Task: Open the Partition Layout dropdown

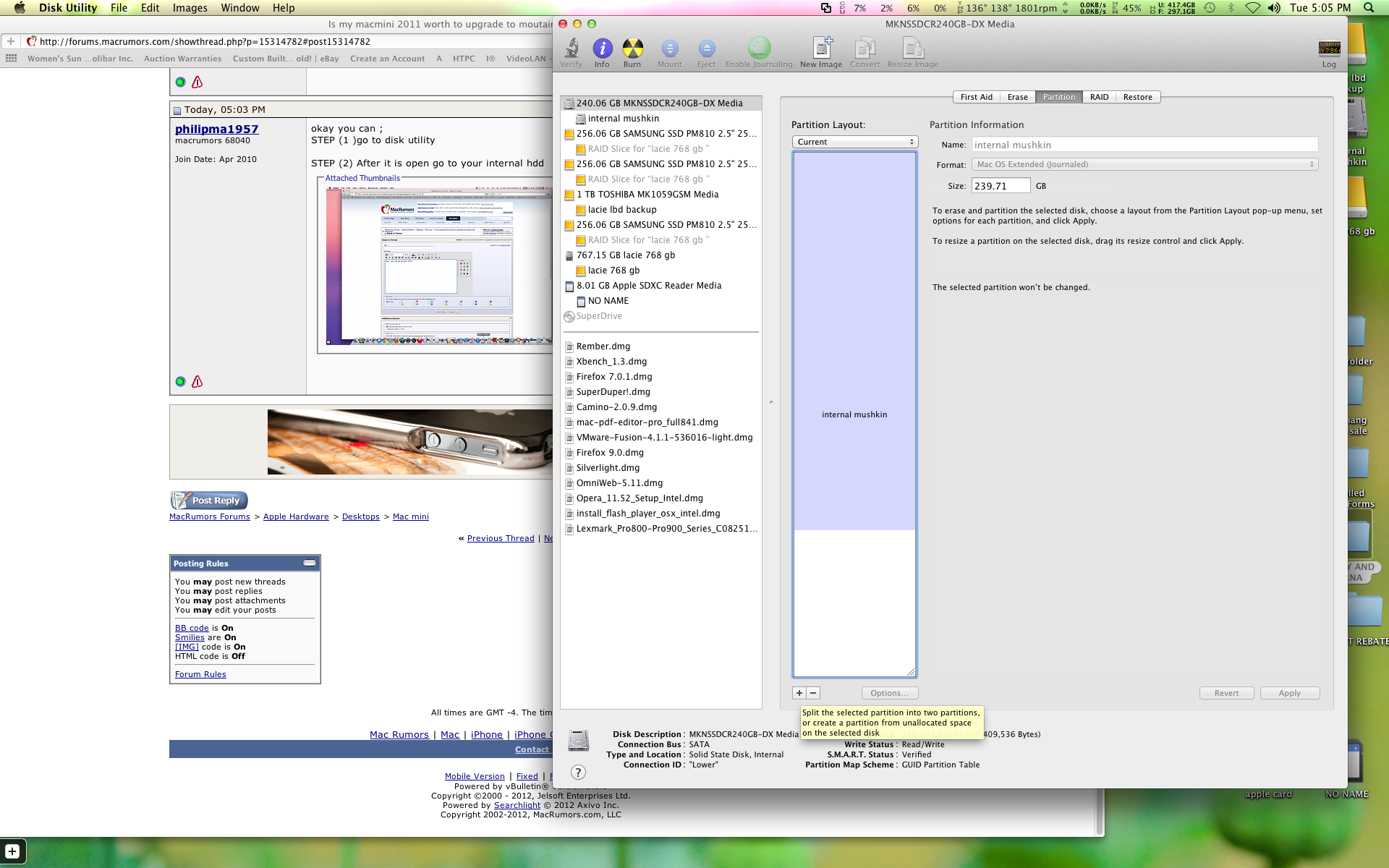Action: pyautogui.click(x=854, y=142)
